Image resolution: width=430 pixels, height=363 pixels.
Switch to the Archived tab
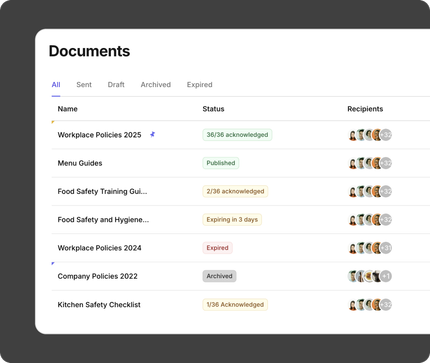click(156, 85)
